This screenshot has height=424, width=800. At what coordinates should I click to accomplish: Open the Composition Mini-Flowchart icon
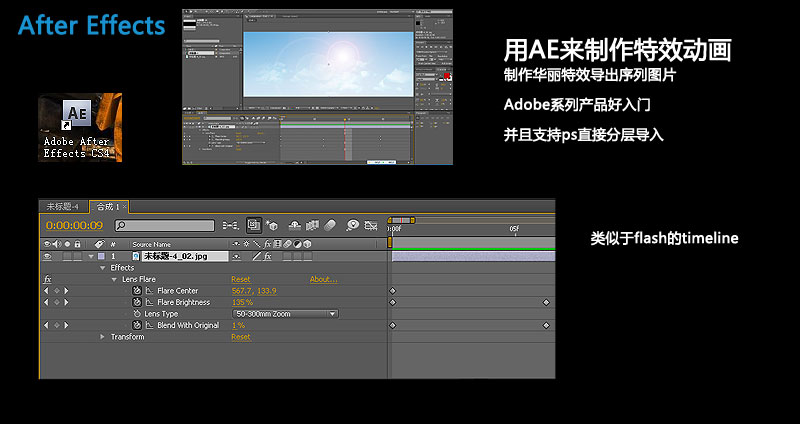pyautogui.click(x=231, y=225)
